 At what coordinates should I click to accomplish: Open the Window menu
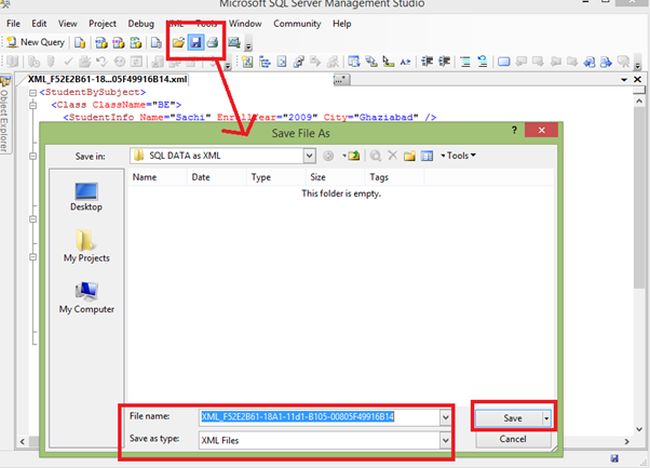click(x=245, y=24)
